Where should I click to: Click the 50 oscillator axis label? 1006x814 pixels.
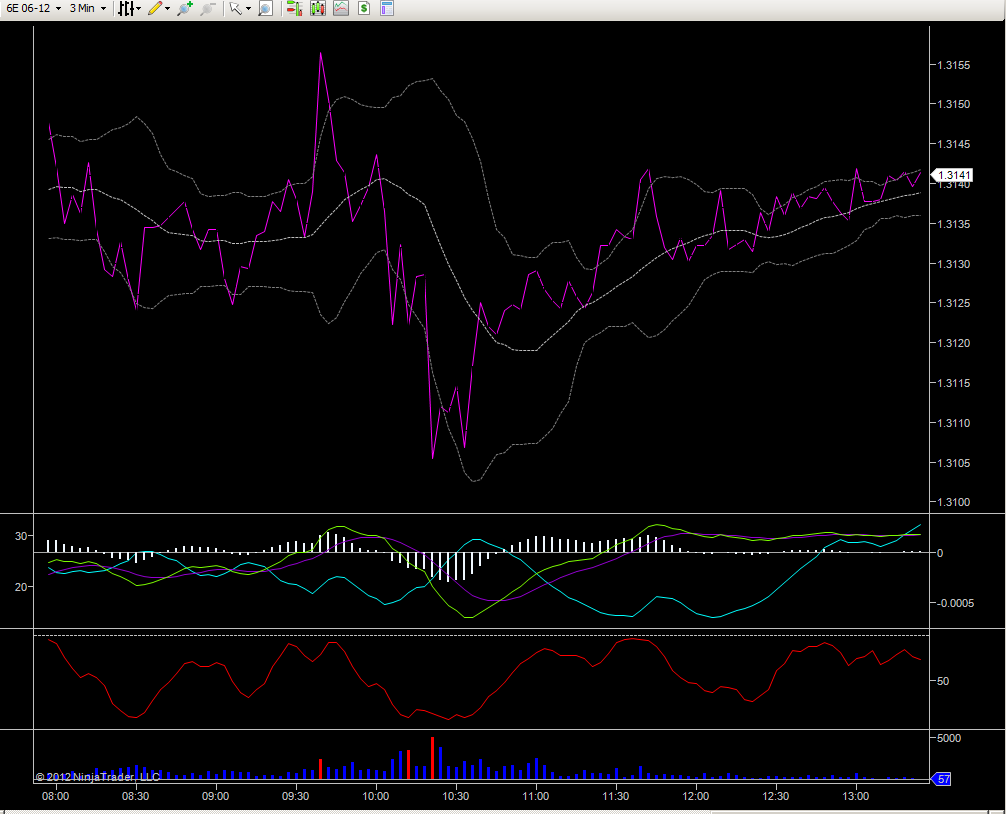[x=942, y=681]
